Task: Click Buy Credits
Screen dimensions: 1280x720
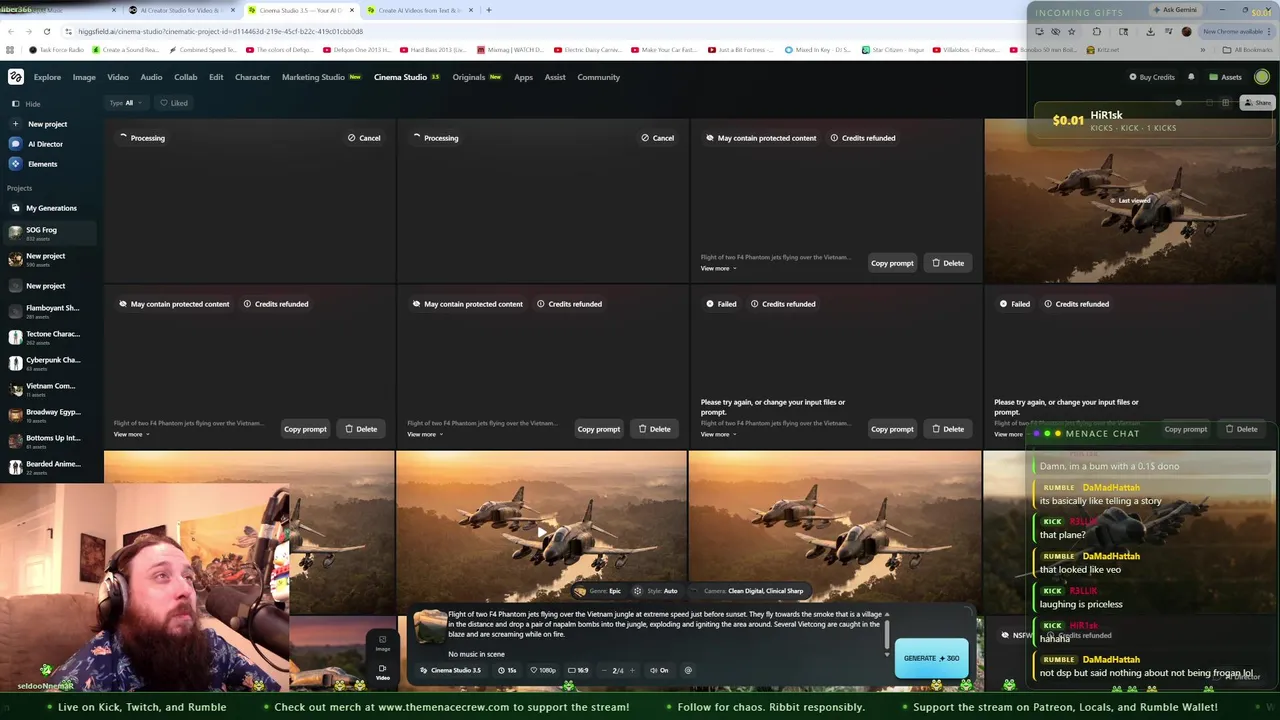Action: (1152, 77)
